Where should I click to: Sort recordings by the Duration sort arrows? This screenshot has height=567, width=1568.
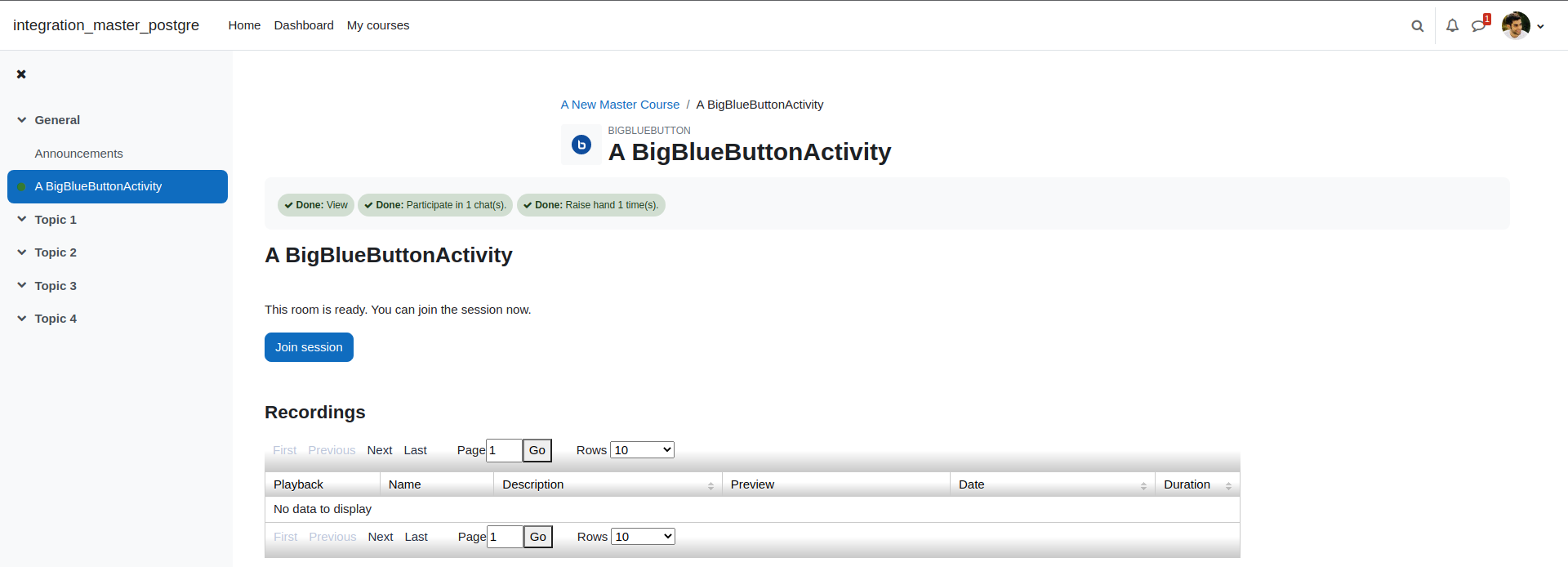coord(1228,486)
